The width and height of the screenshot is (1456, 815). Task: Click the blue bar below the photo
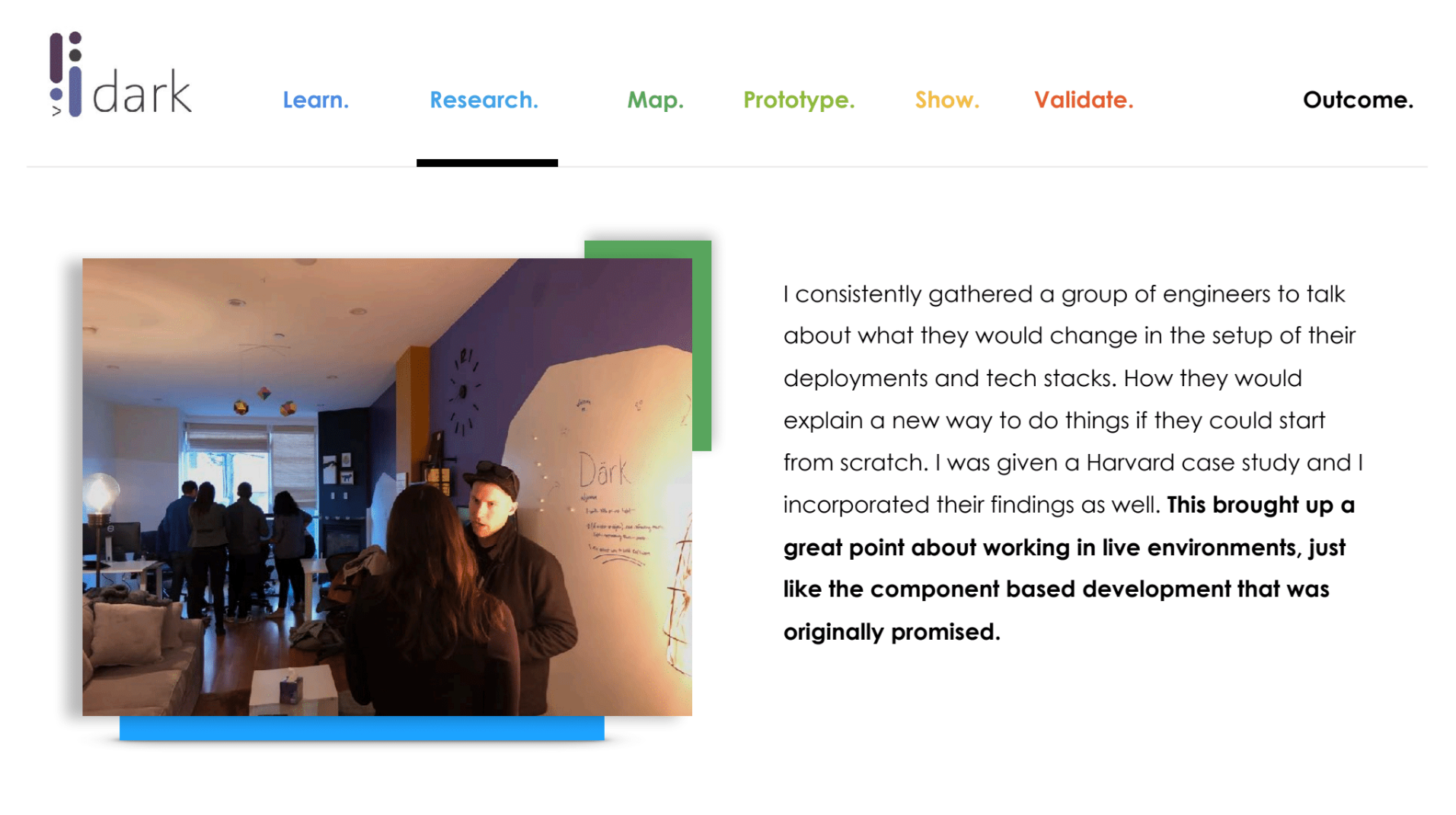(x=362, y=728)
